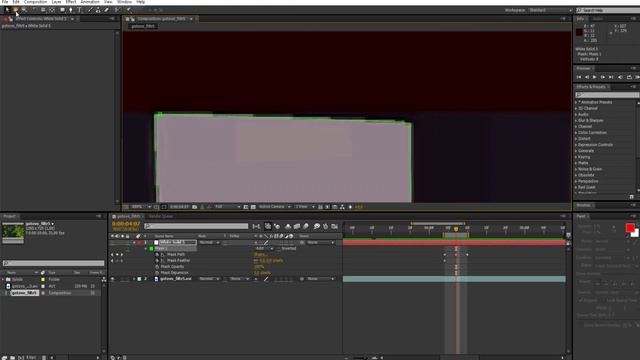Select the Pan Behind anchor tool
Image resolution: width=640 pixels, height=360 pixels.
point(52,10)
